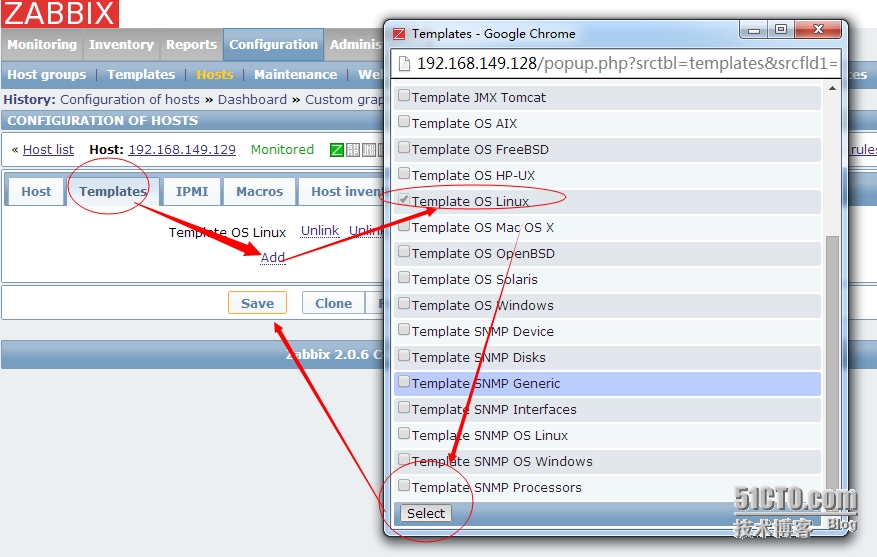
Task: Click the ZABBIX logo
Action: [x=59, y=13]
